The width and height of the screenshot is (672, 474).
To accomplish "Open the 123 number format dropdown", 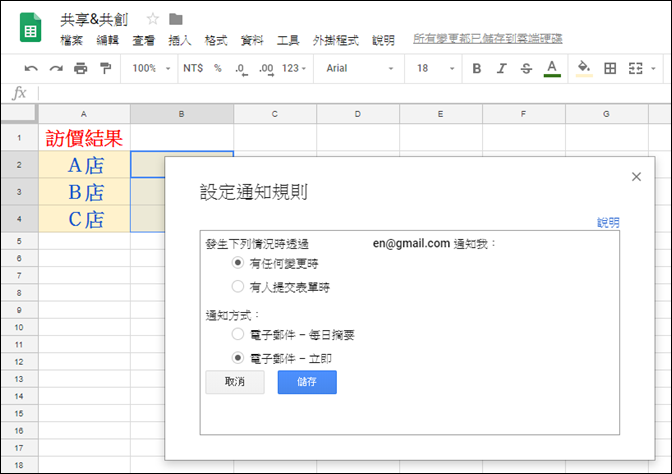I will click(294, 68).
